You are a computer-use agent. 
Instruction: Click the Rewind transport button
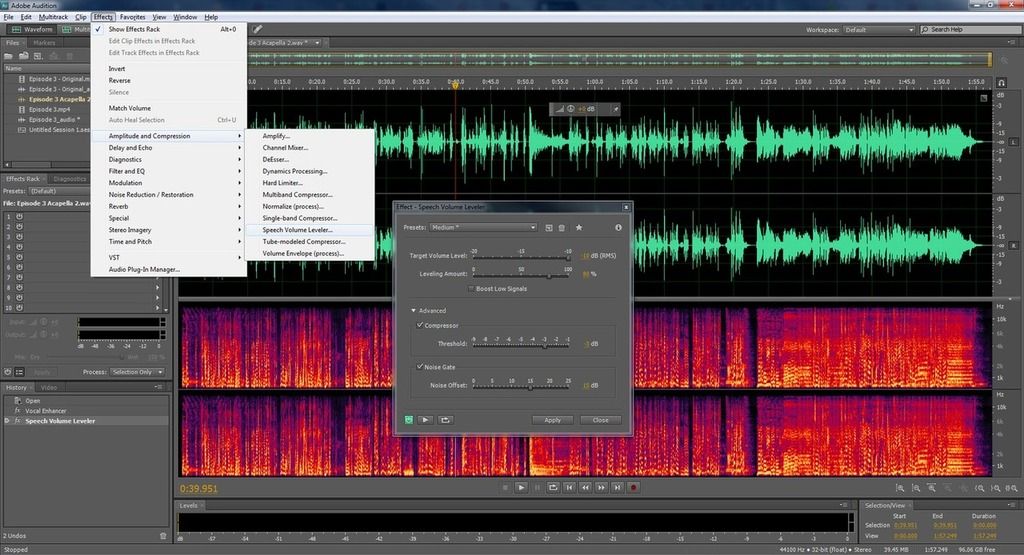coord(585,487)
